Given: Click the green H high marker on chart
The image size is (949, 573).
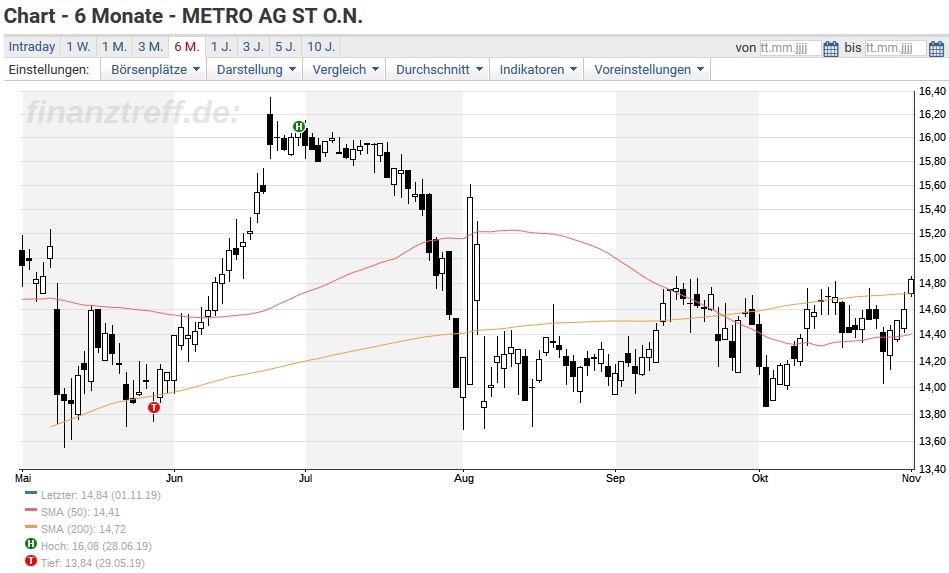Looking at the screenshot, I should pos(299,126).
